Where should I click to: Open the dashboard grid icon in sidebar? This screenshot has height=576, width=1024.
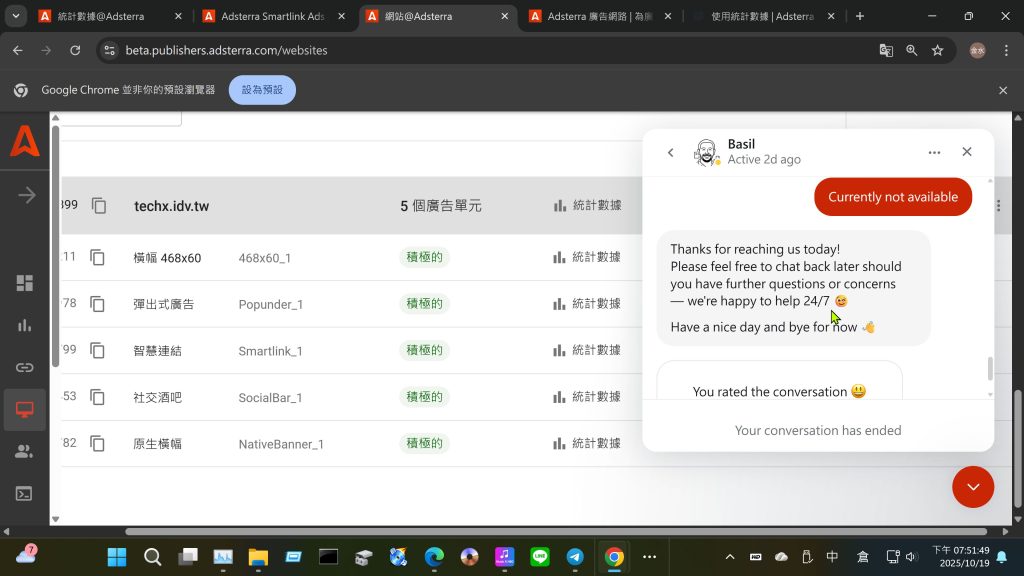pos(25,283)
